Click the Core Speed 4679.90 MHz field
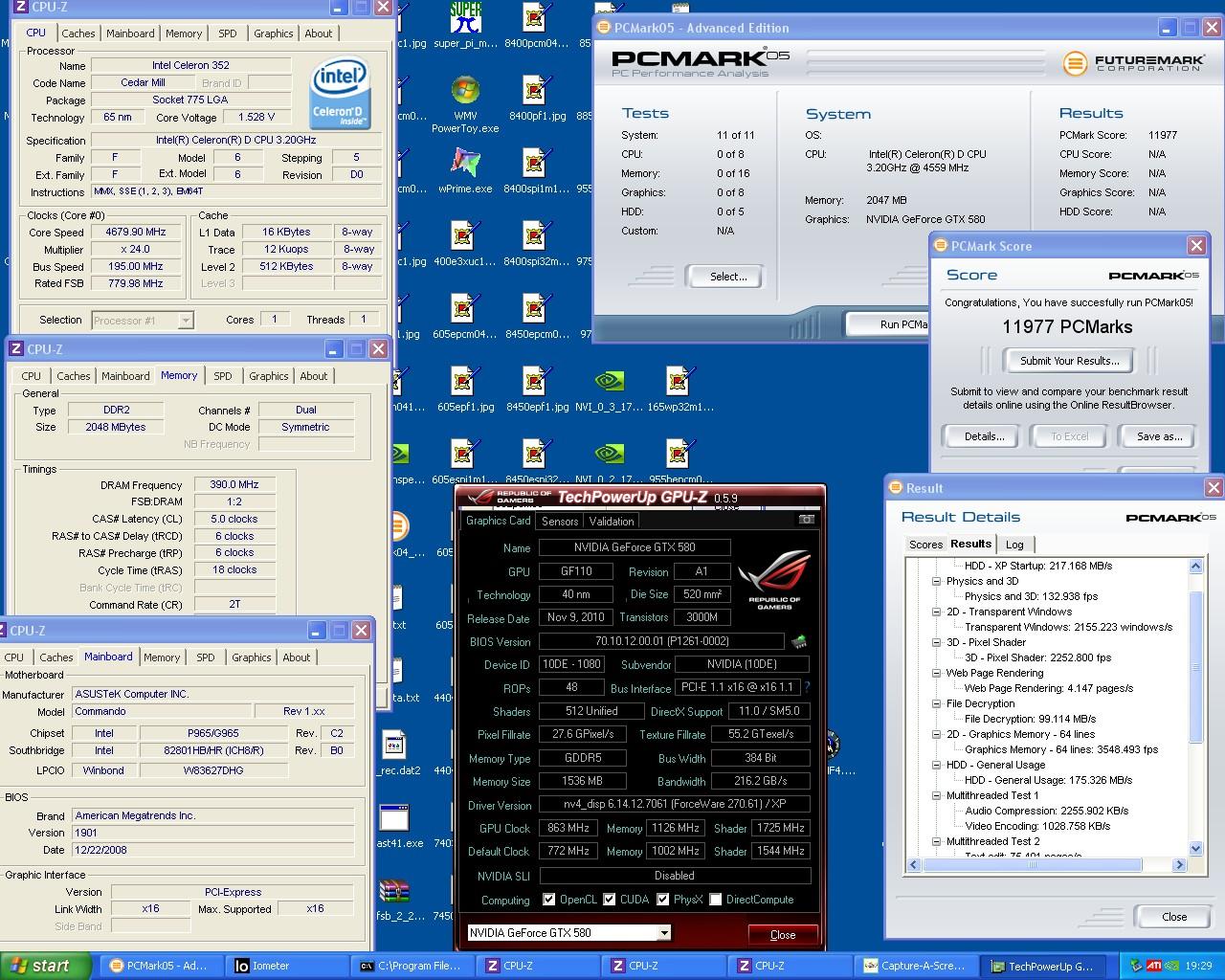Viewport: 1225px width, 980px height. click(135, 232)
